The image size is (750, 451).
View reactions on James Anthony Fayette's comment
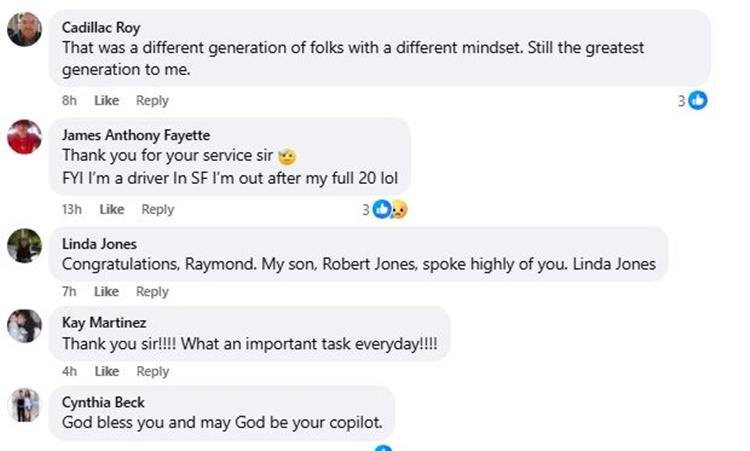click(385, 209)
